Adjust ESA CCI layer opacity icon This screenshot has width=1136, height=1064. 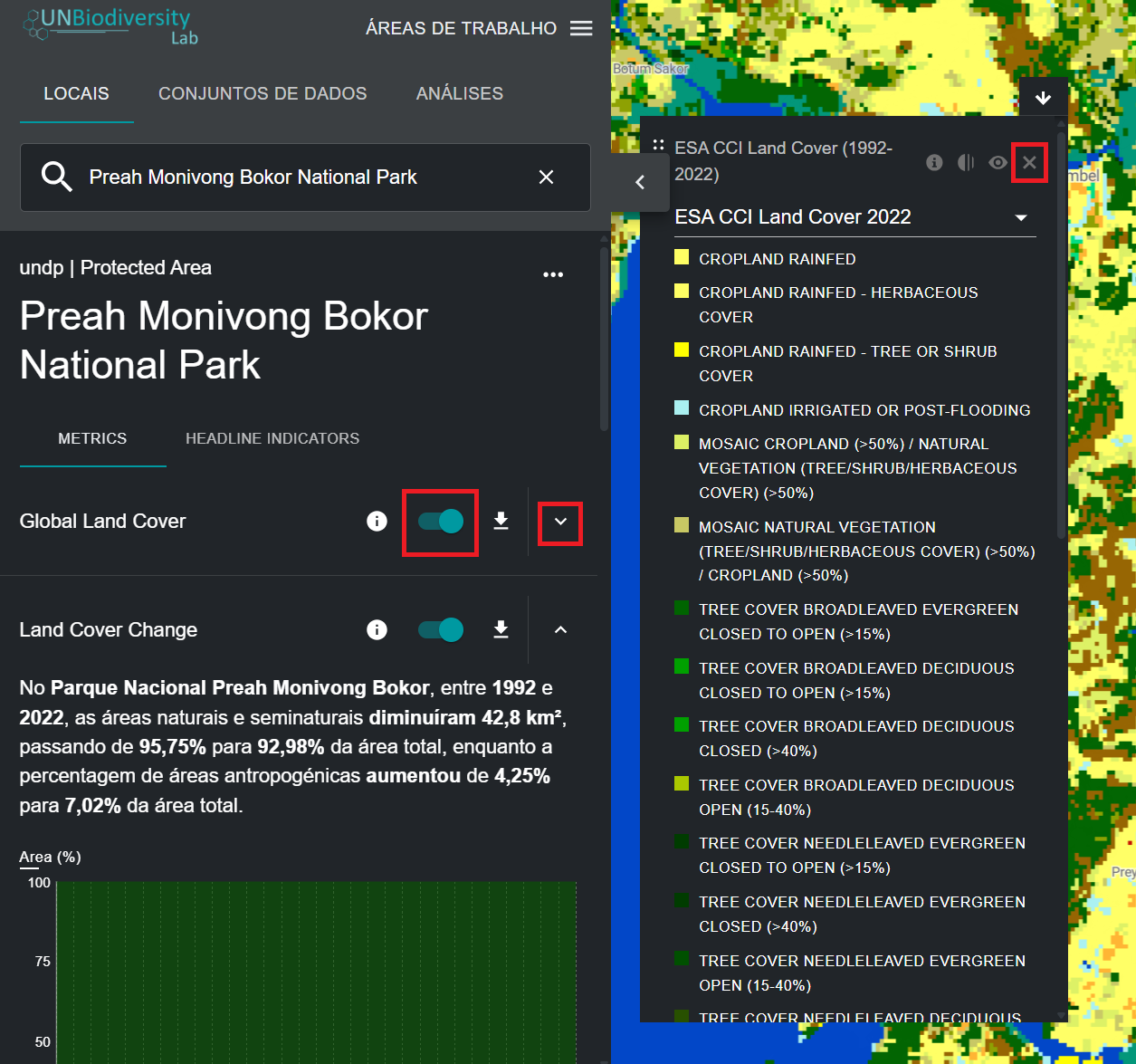tap(966, 163)
